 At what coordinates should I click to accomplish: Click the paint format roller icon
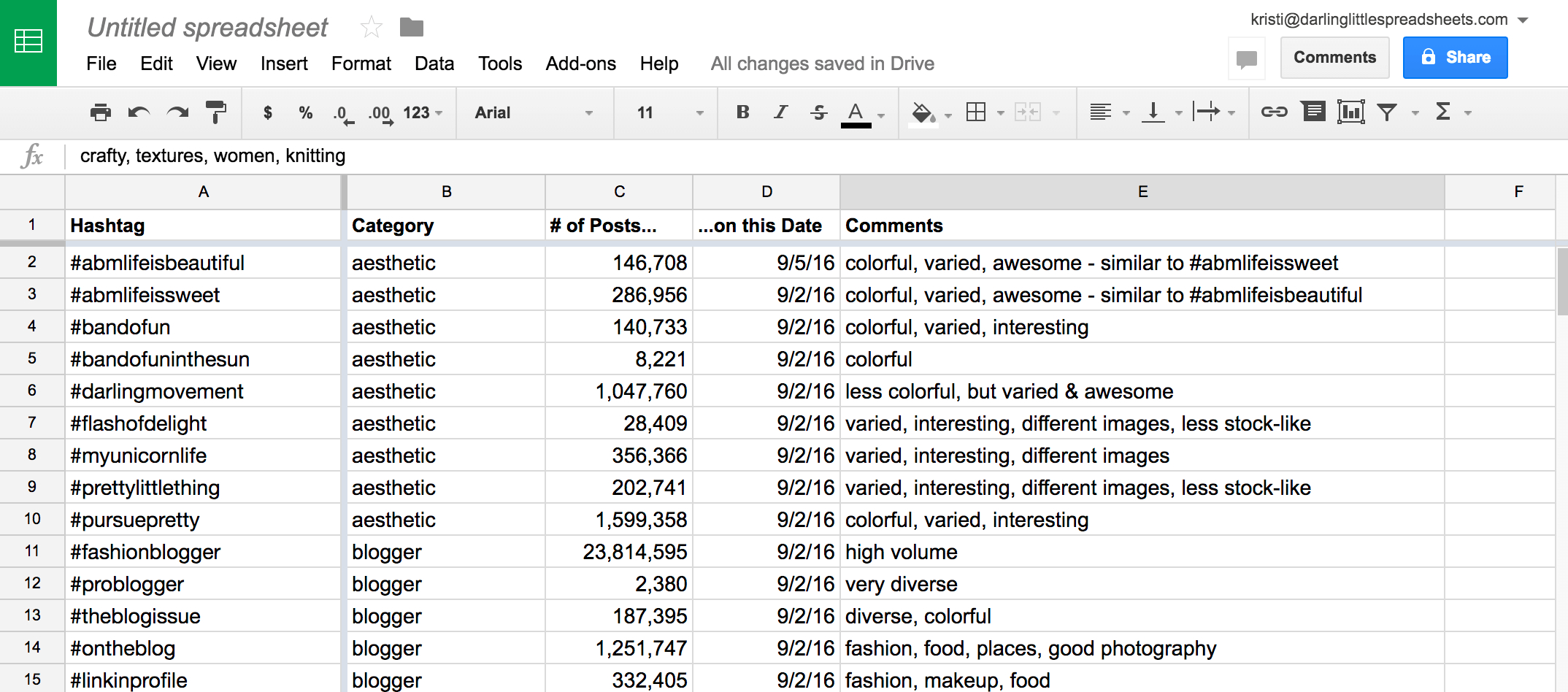(215, 112)
